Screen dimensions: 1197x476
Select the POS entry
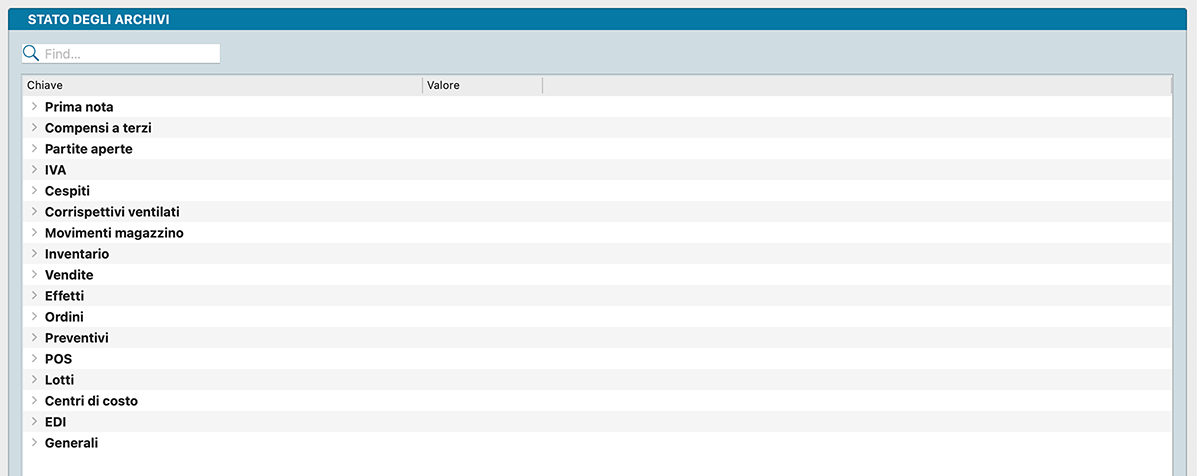tap(58, 359)
